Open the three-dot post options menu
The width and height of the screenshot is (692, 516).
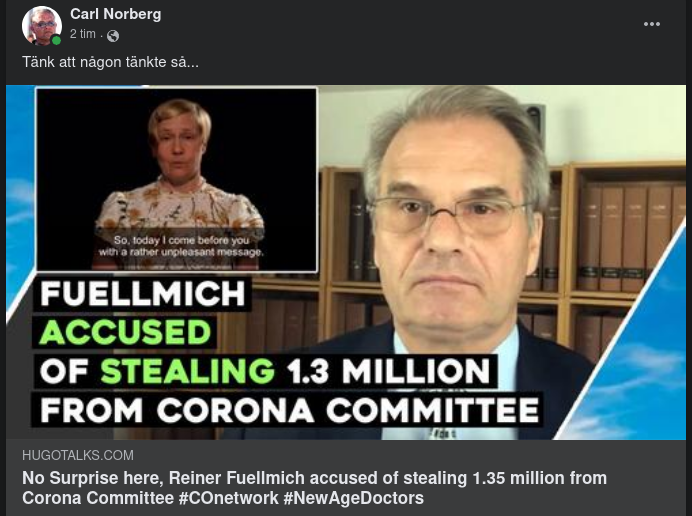652,24
